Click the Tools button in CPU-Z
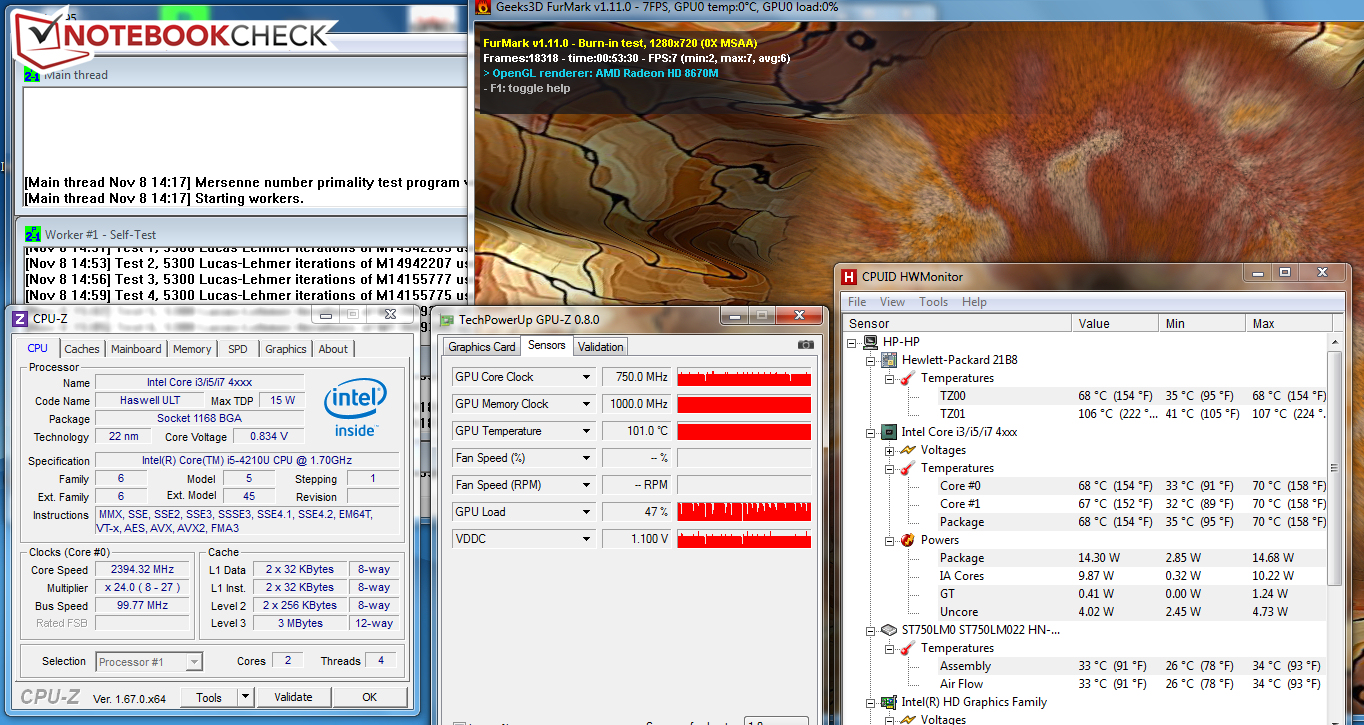The width and height of the screenshot is (1364, 725). (x=209, y=697)
